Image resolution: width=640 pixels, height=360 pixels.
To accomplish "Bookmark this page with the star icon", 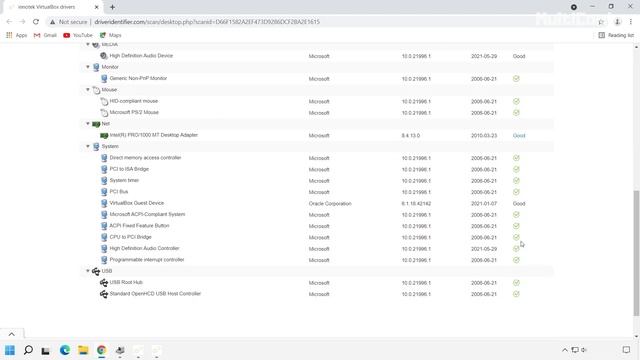I will 601,22.
